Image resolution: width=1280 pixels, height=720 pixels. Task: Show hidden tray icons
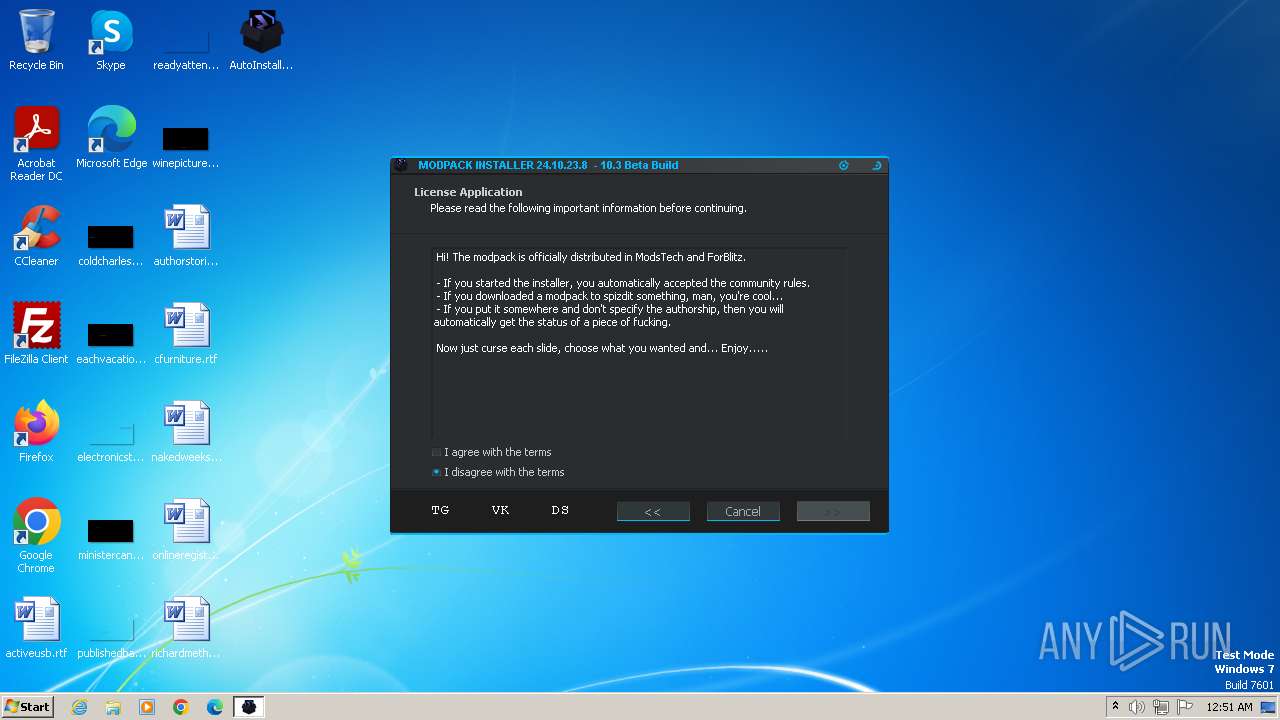(1116, 706)
